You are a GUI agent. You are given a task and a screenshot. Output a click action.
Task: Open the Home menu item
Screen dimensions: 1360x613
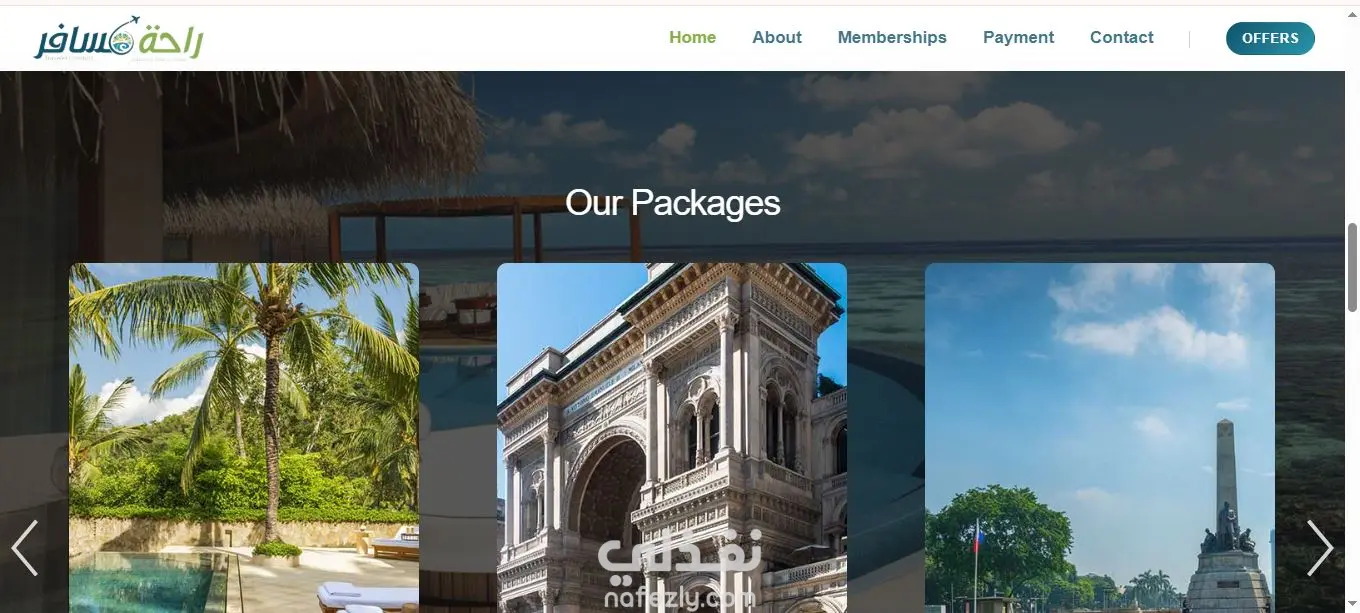tap(692, 38)
